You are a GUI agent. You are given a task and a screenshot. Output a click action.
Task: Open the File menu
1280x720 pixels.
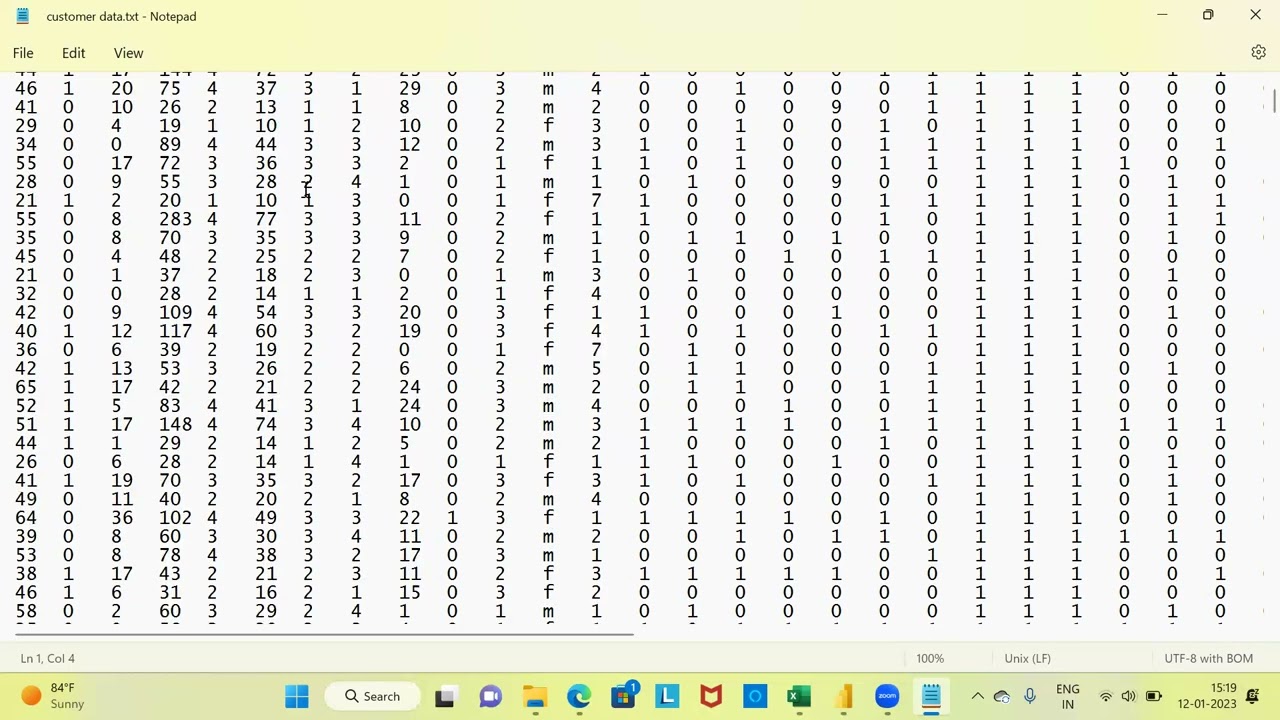(x=23, y=53)
